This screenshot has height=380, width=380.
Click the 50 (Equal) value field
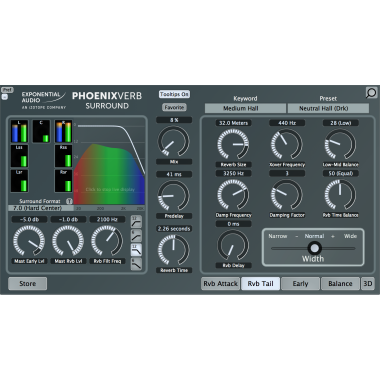341,173
